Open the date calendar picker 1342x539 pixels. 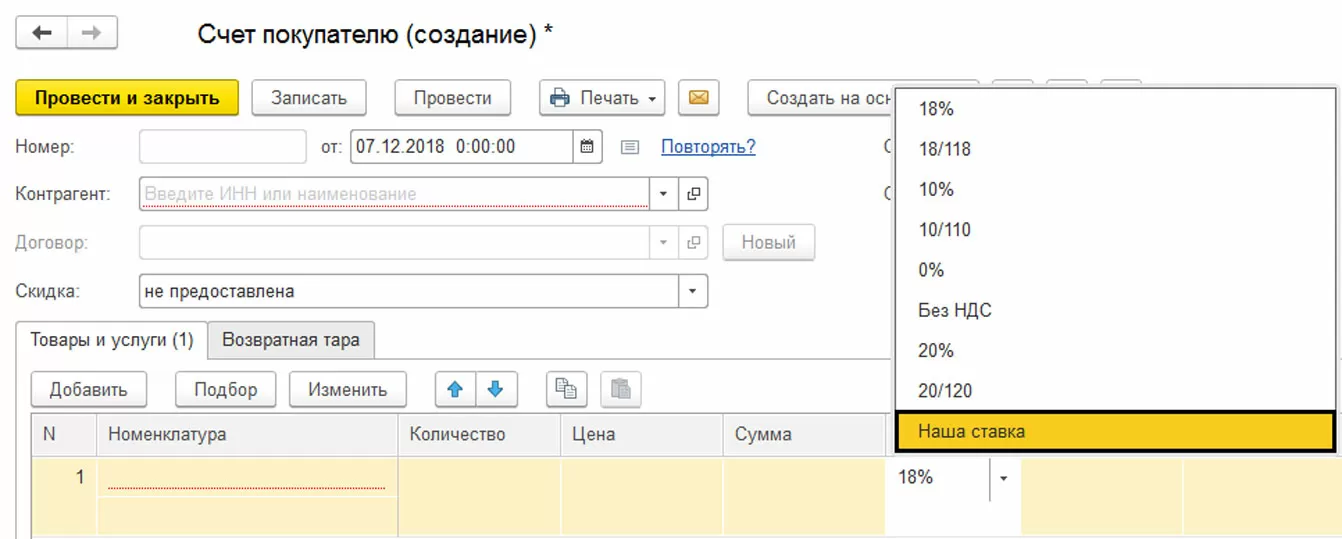click(x=587, y=147)
